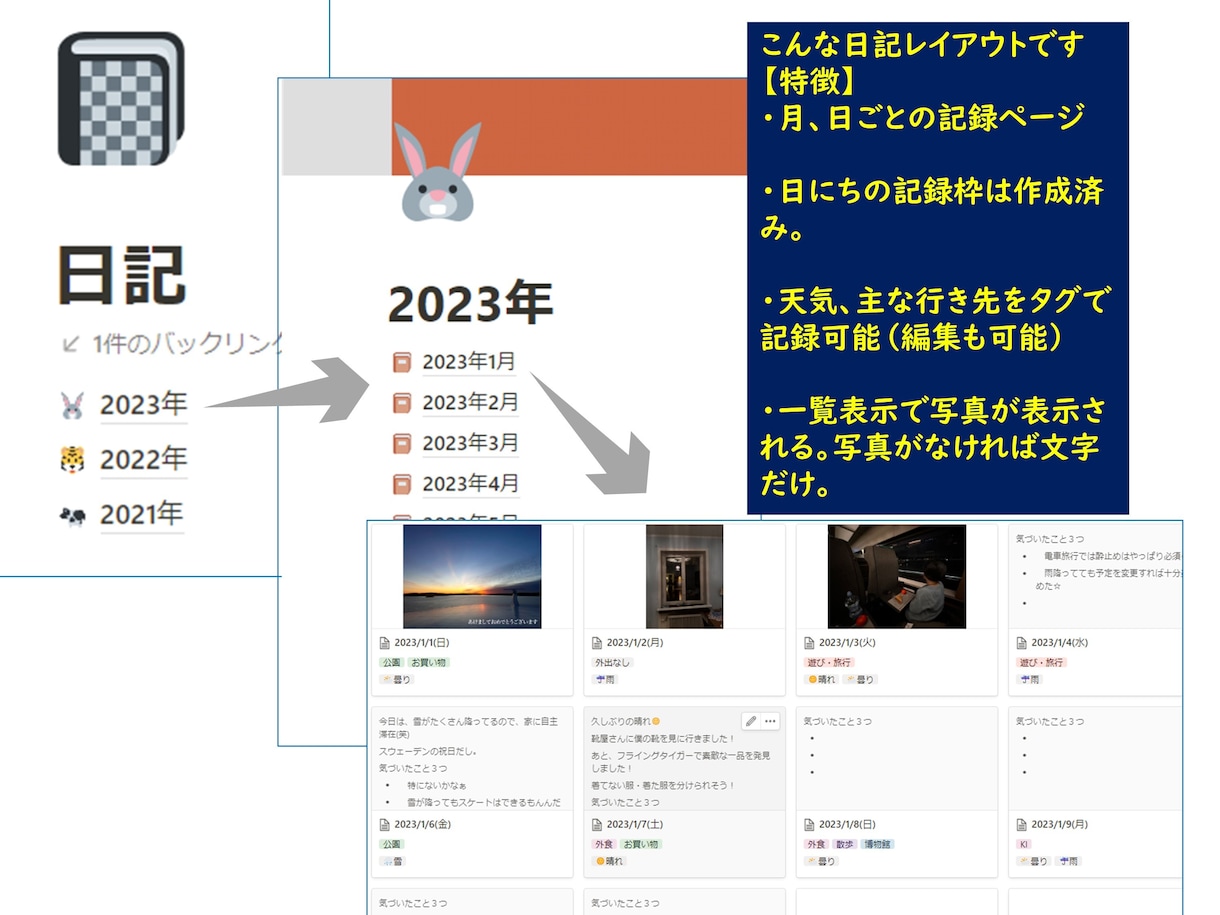Open the 2023年 page link in 日記
Image resolution: width=1220 pixels, height=915 pixels.
point(143,405)
